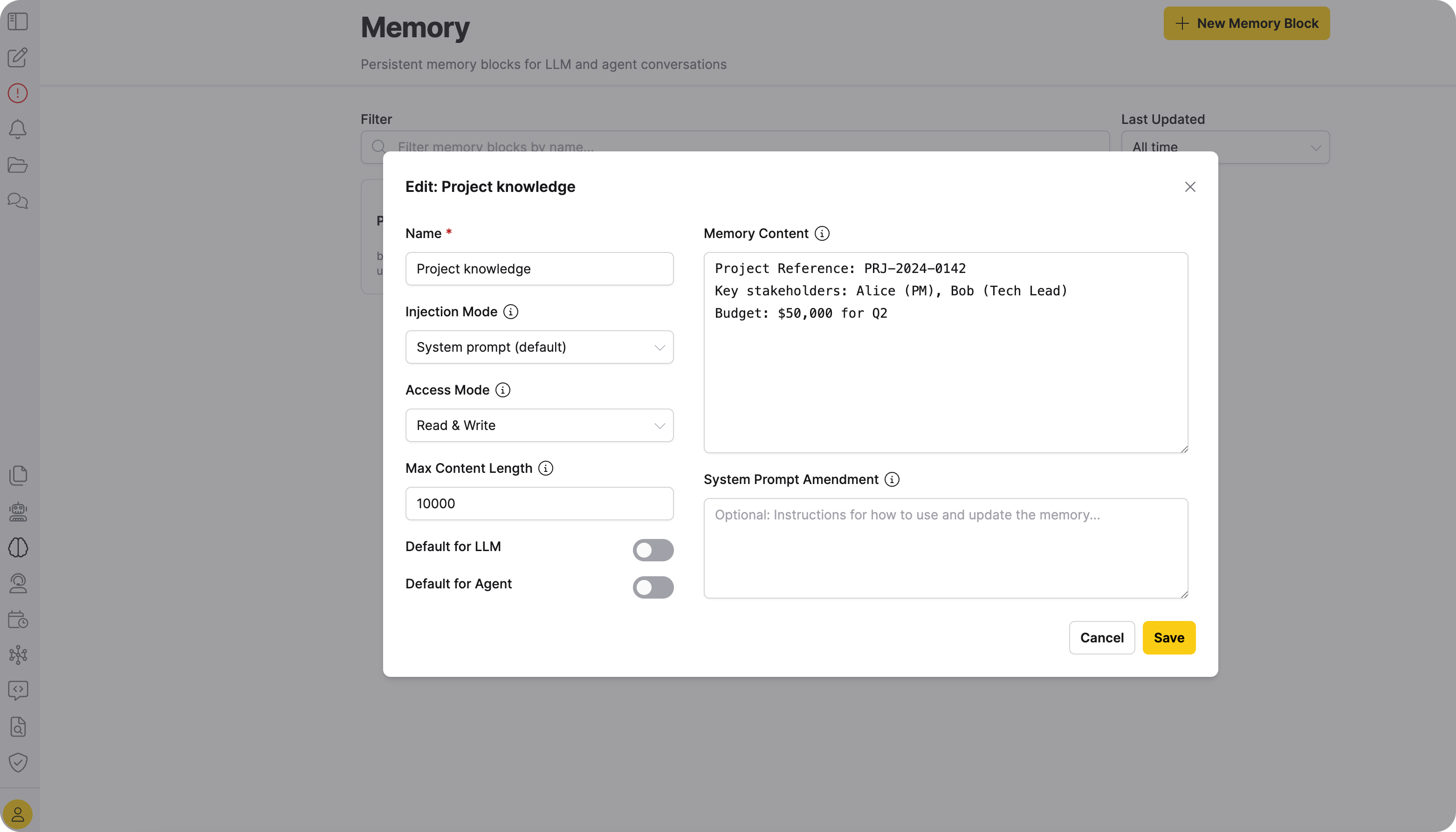The image size is (1456, 832).
Task: Open the Last Updated All time dropdown
Action: (1225, 147)
